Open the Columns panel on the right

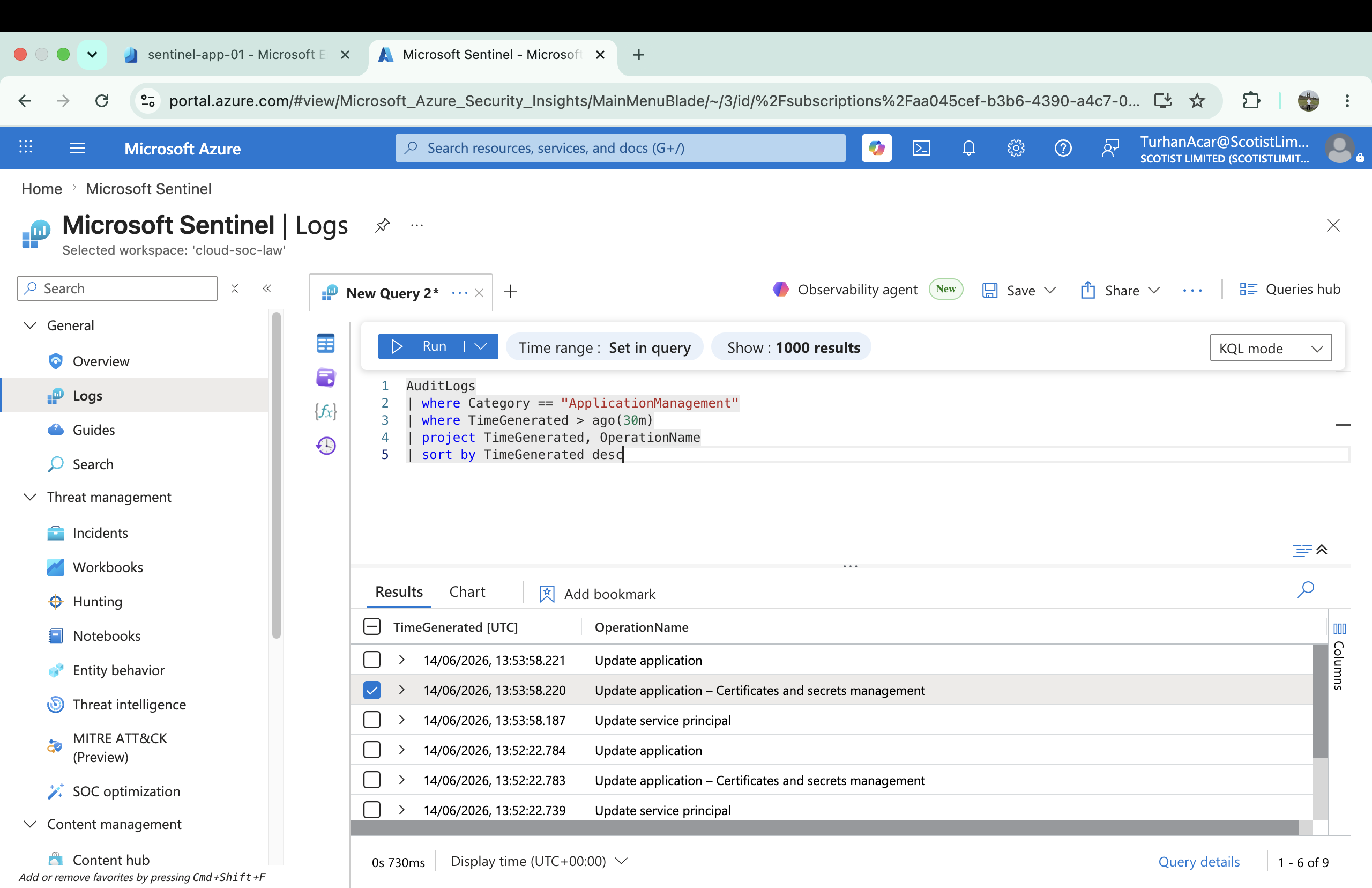(1339, 656)
